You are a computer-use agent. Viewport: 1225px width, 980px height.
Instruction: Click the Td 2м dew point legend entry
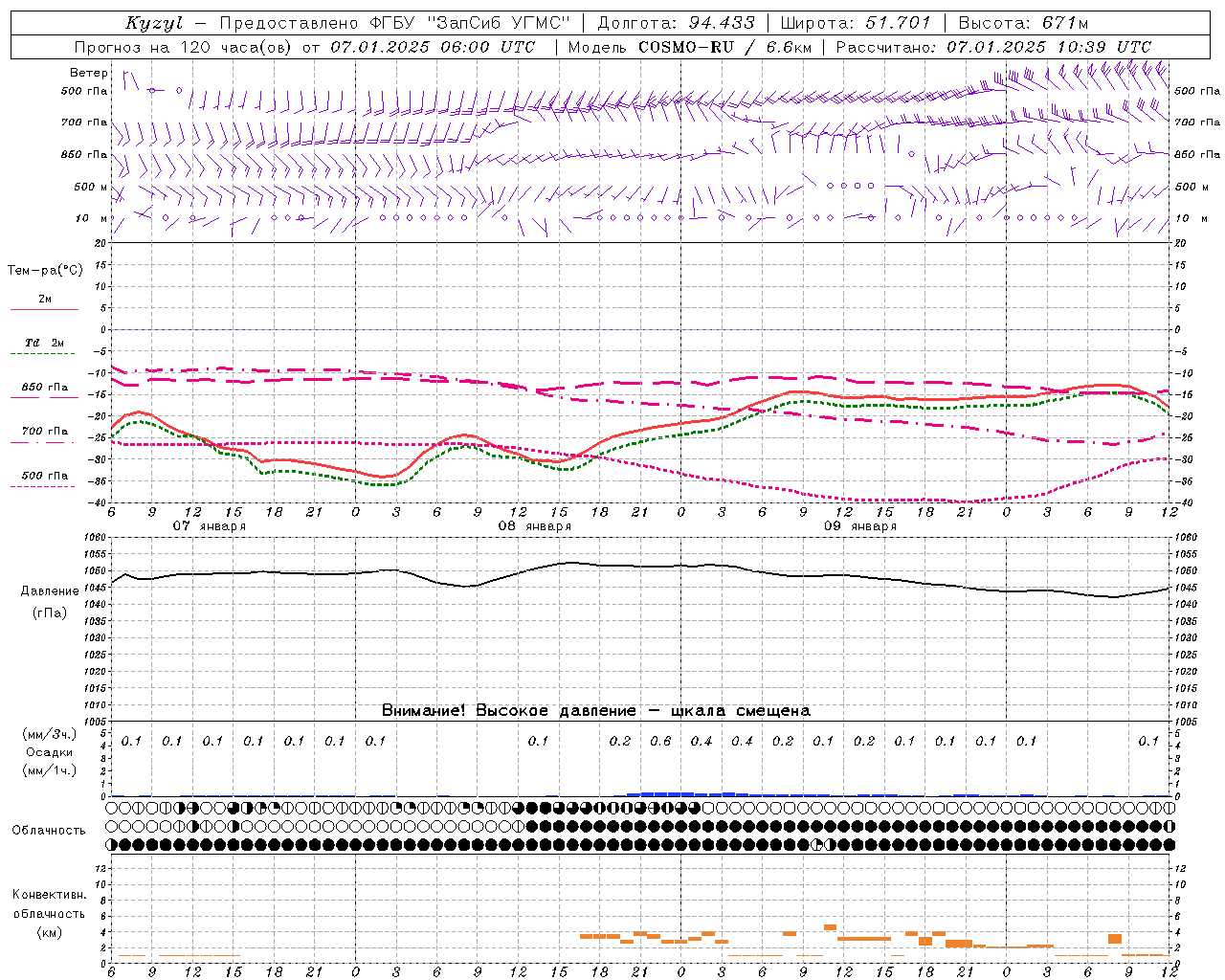(44, 343)
